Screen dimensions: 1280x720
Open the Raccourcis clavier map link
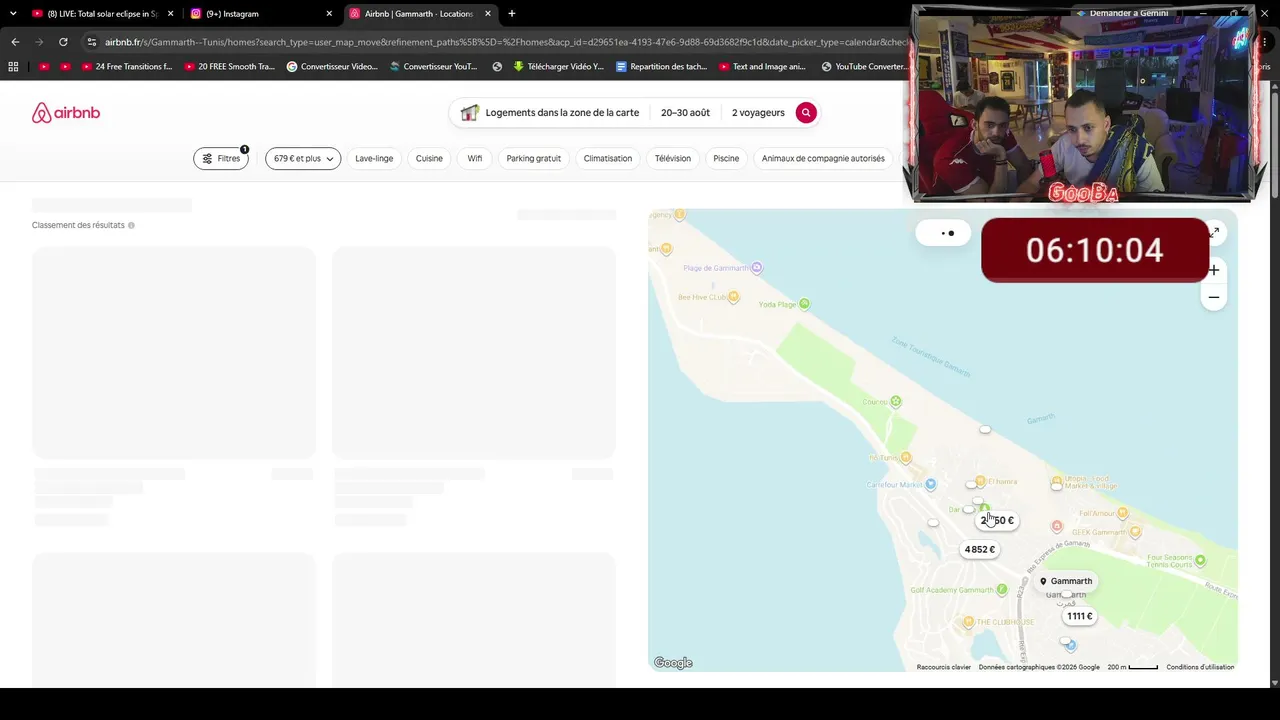(944, 667)
